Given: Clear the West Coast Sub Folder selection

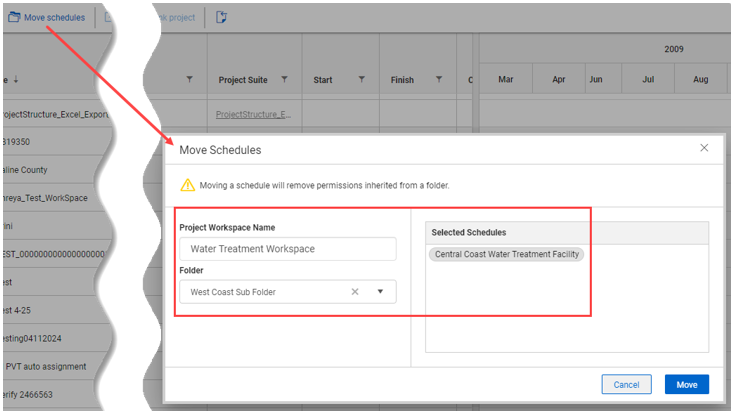Looking at the screenshot, I should pos(354,292).
